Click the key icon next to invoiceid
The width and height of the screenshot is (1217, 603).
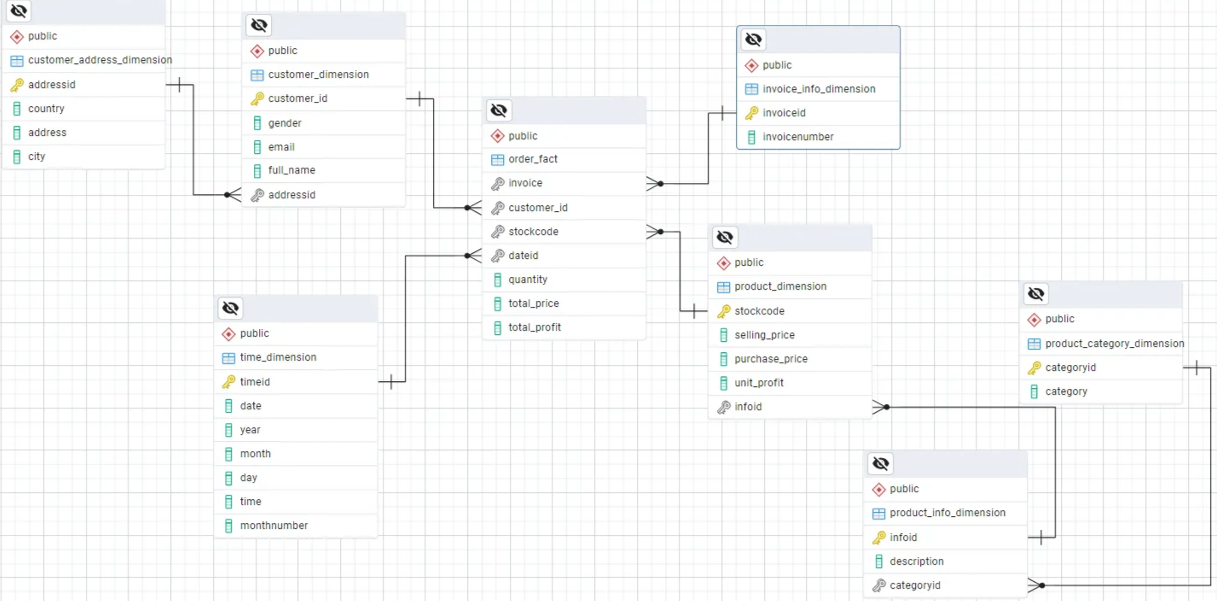coord(751,112)
